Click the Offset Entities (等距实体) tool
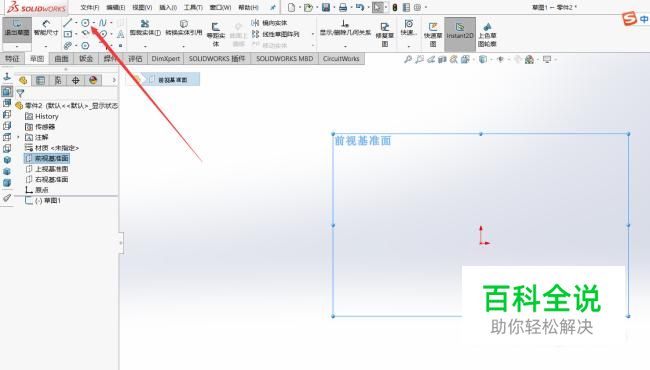 click(216, 35)
